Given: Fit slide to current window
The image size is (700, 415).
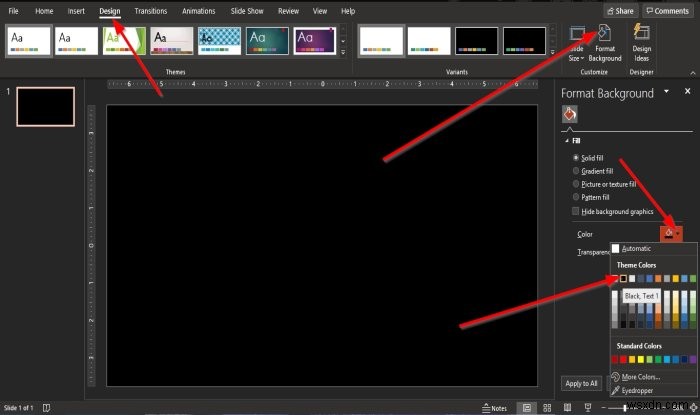Looking at the screenshot, I should pos(694,408).
